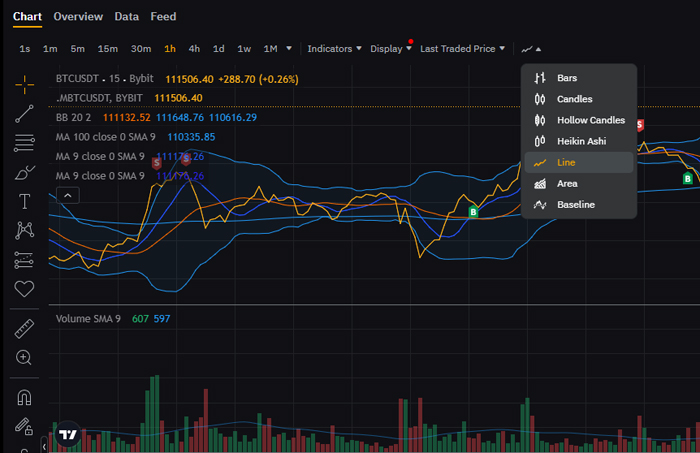The height and width of the screenshot is (453, 700).
Task: Switch to the Chart tab
Action: click(27, 17)
